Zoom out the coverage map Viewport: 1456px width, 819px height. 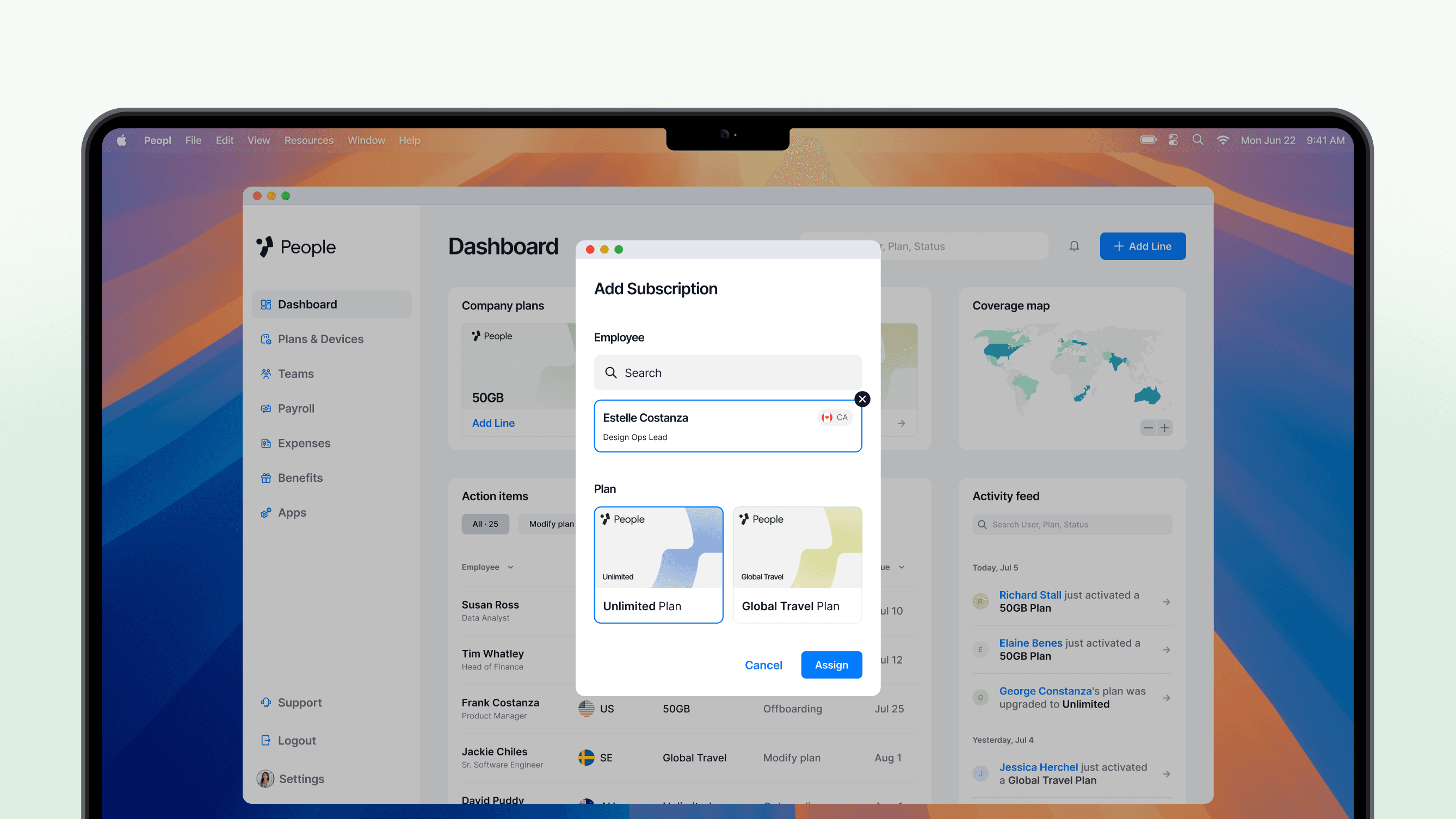point(1148,427)
